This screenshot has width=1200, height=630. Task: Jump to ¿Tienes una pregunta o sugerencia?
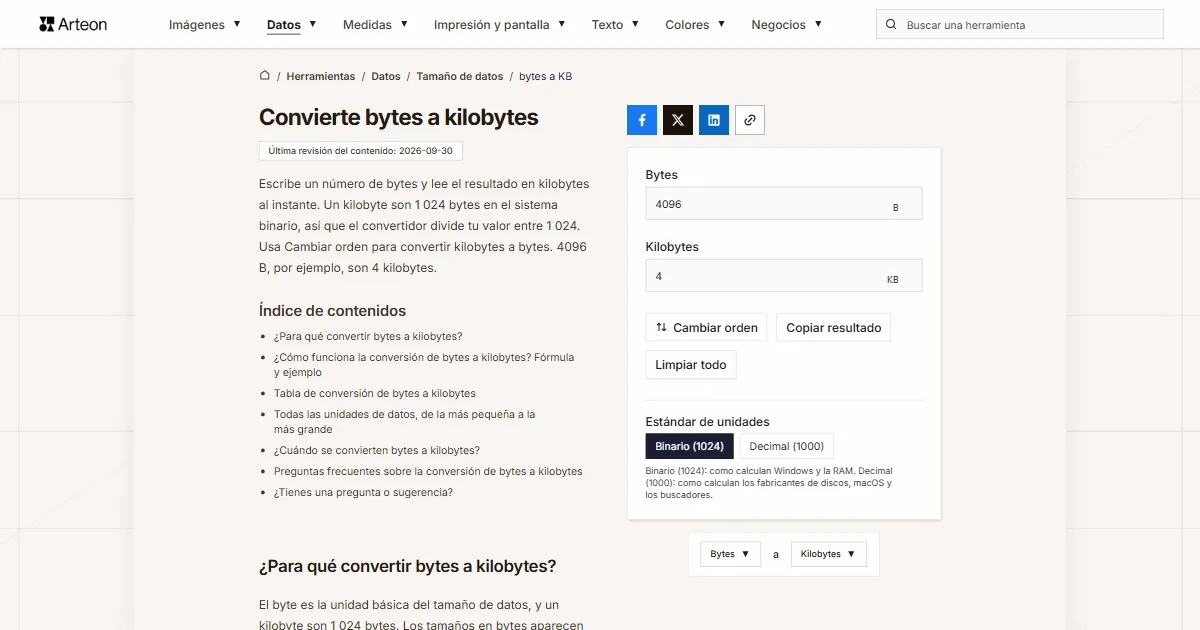(x=364, y=492)
